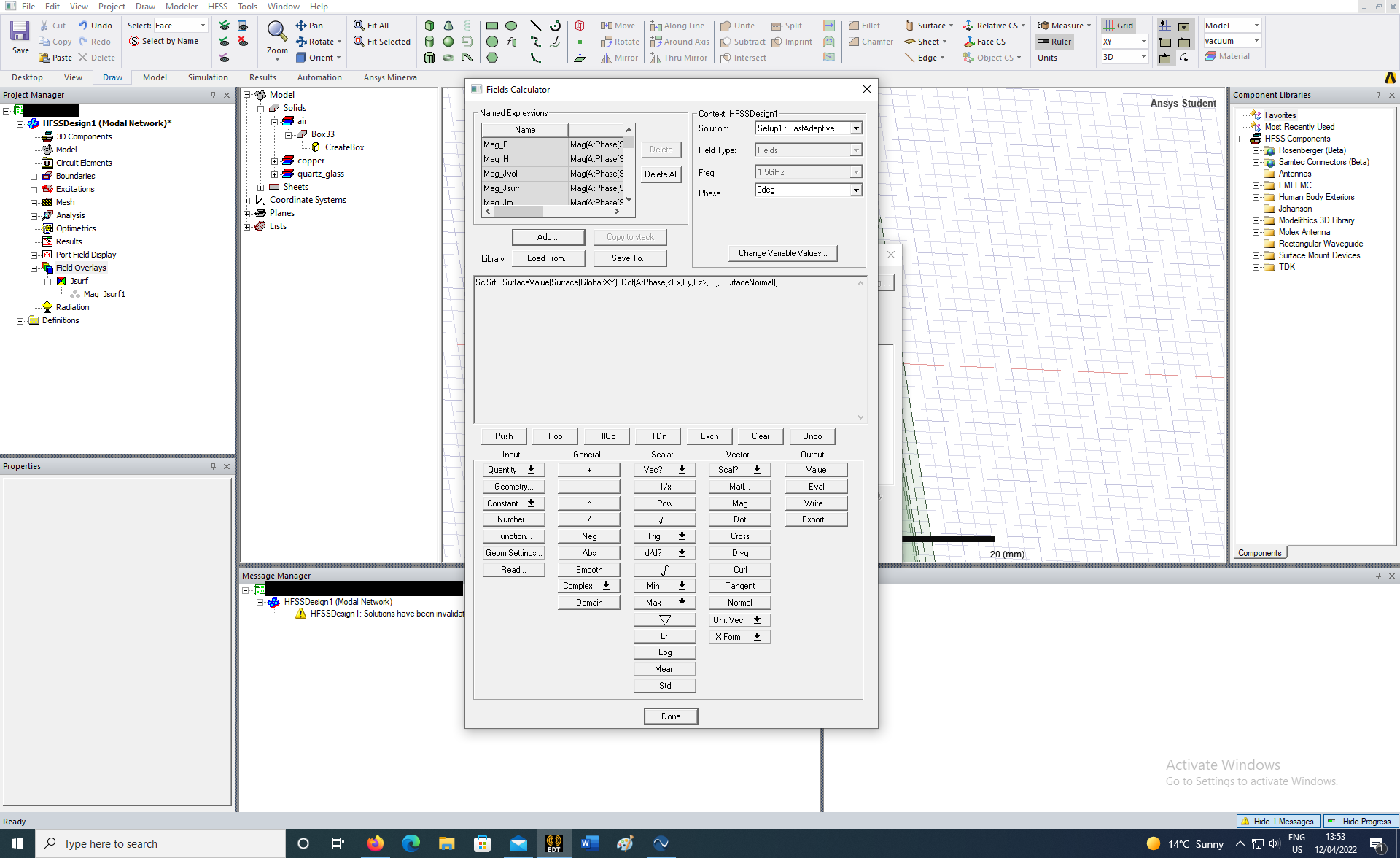Expand the Boundaries tree node

[x=34, y=177]
